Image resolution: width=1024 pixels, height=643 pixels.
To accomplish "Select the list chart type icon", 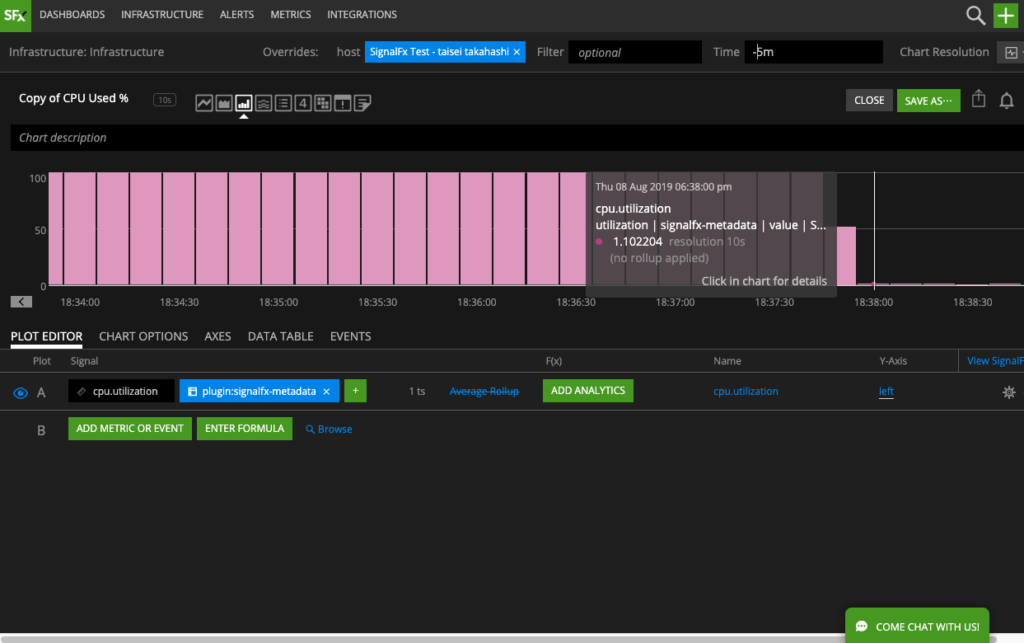I will [x=283, y=102].
